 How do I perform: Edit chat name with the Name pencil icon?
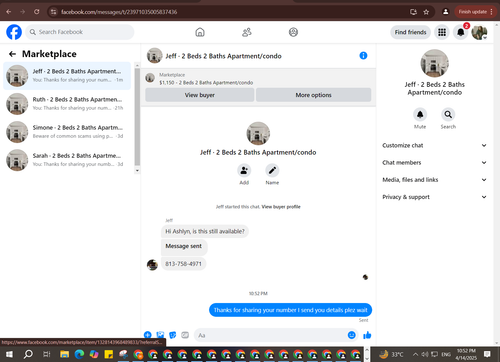pyautogui.click(x=272, y=170)
